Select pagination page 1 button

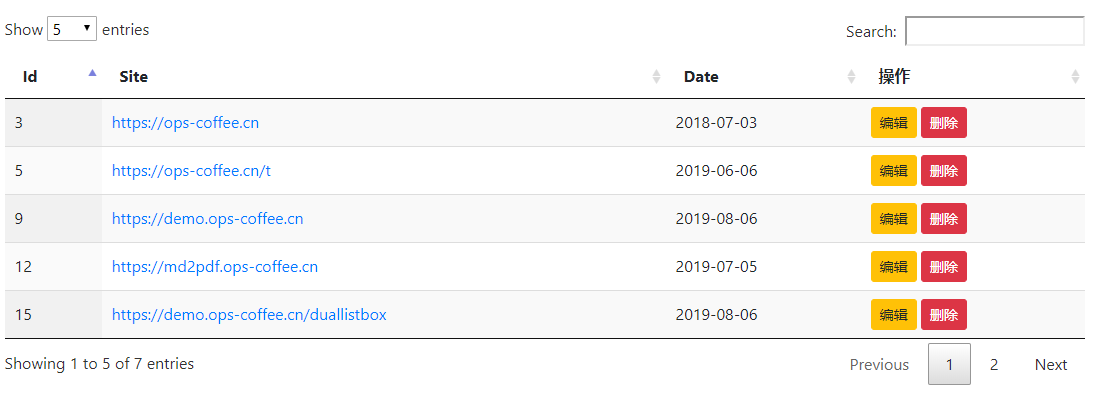click(x=949, y=364)
